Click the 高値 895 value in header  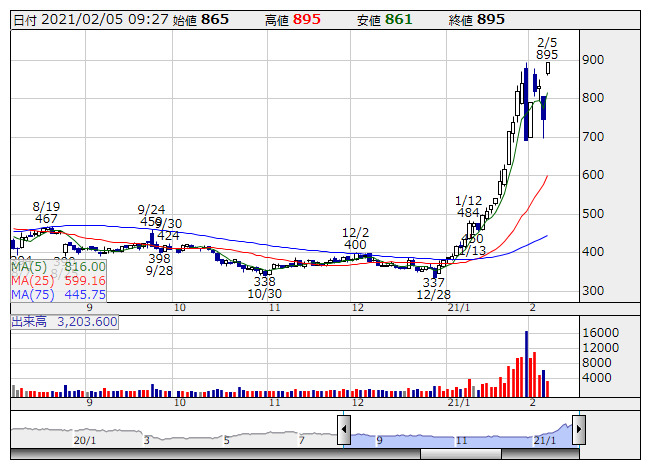[x=312, y=19]
